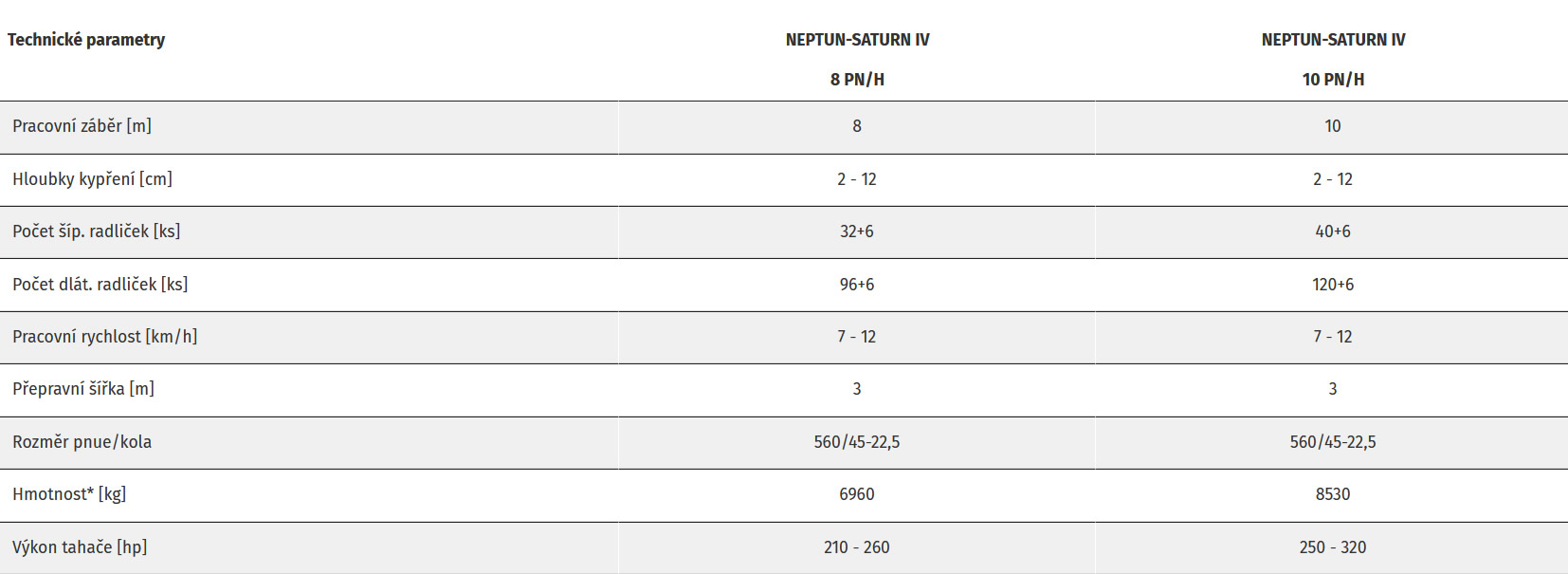Click the 210 - 260 power value
Screen dimensions: 1568x574
857,547
